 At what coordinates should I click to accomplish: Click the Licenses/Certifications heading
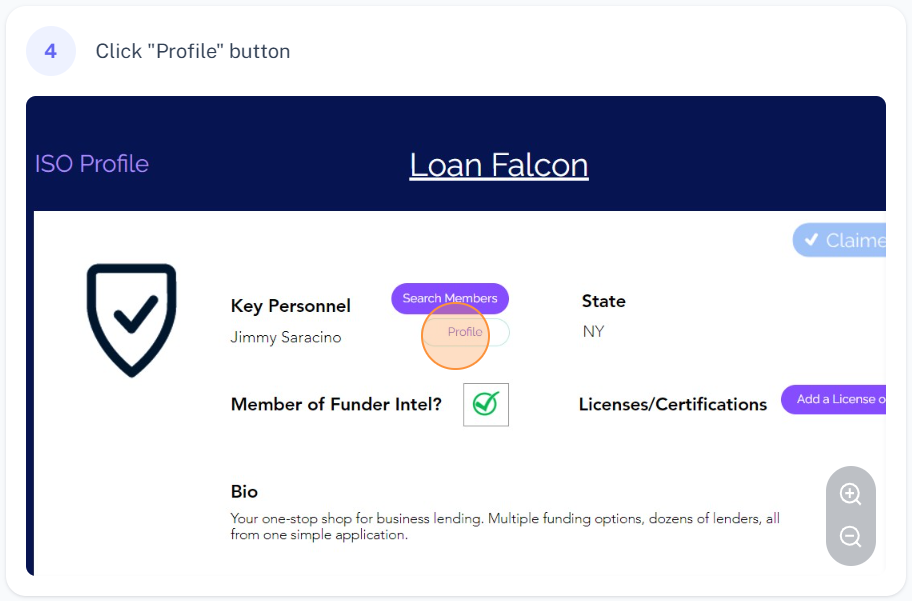(672, 404)
